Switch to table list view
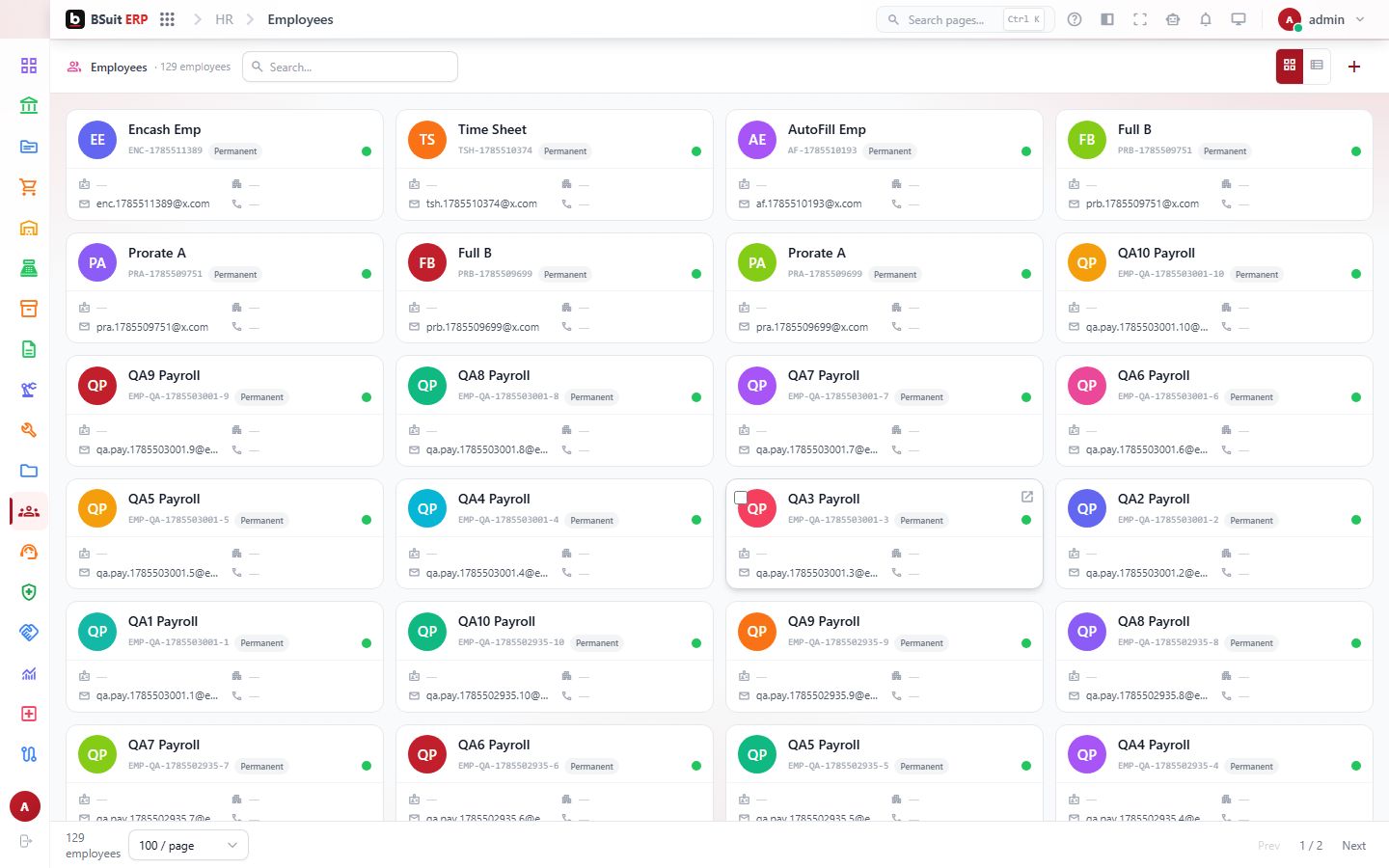Screen dimensions: 1389x868 coord(1317,66)
